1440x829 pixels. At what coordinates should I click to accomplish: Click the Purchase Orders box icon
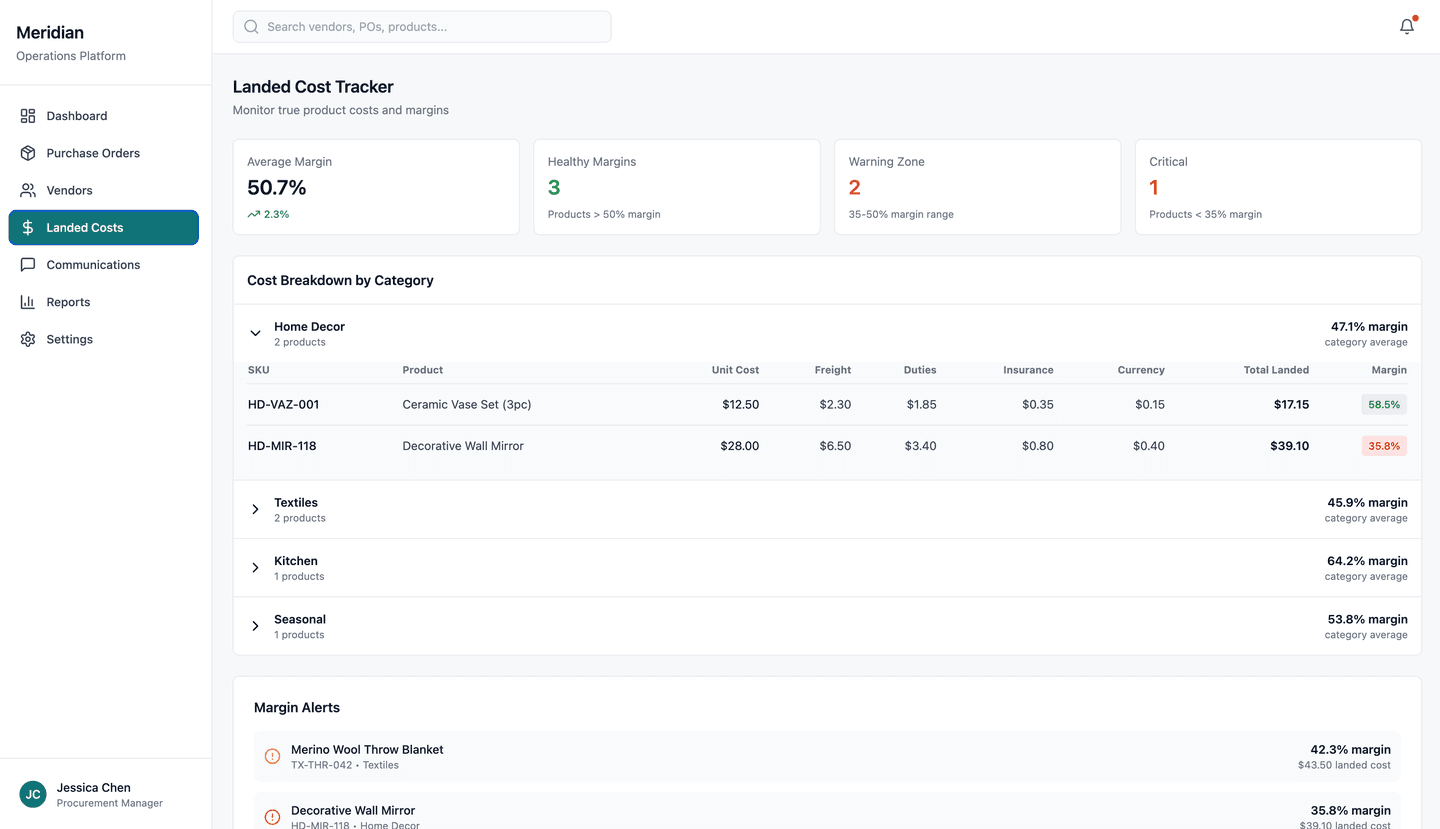[x=27, y=152]
